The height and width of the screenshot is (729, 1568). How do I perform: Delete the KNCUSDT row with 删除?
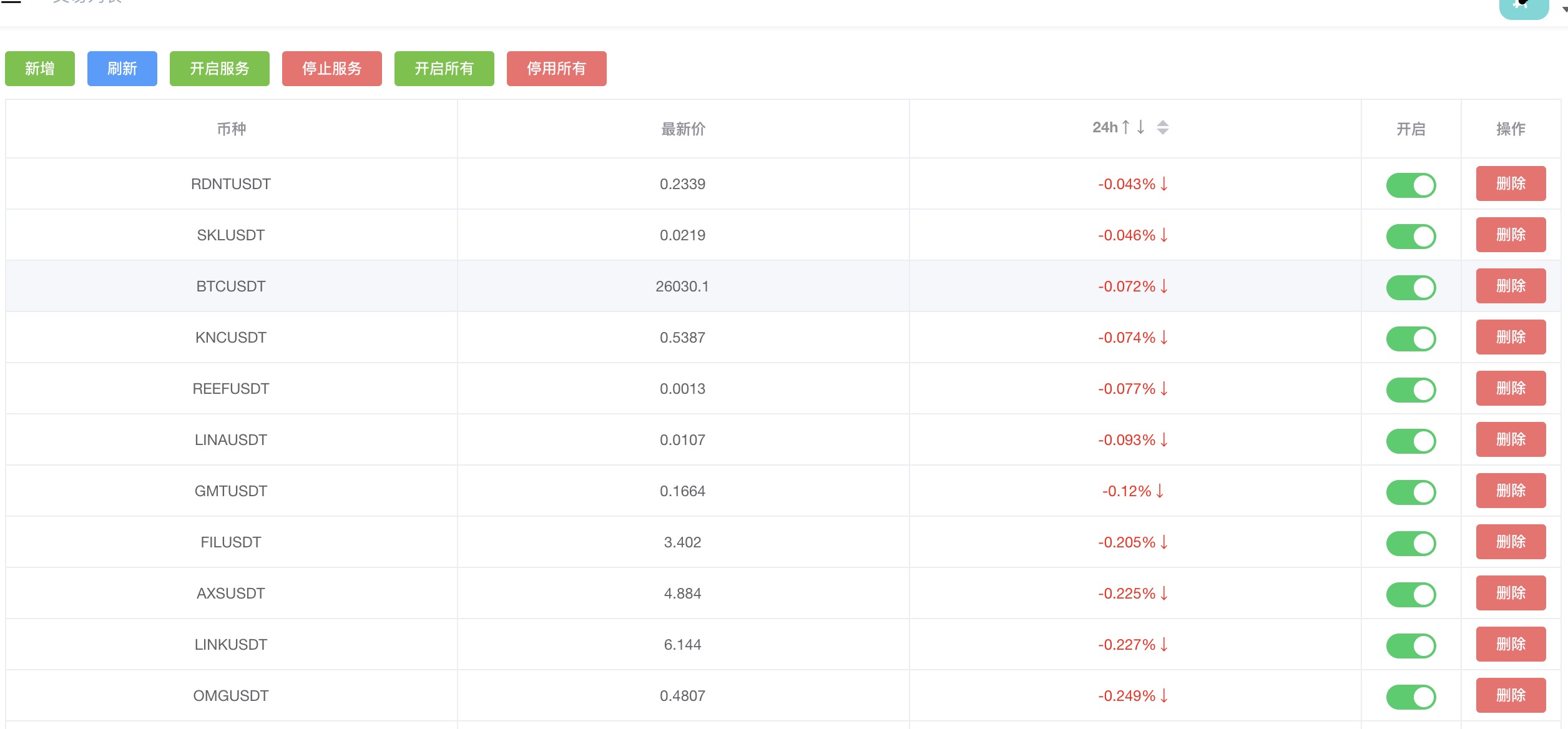point(1511,337)
